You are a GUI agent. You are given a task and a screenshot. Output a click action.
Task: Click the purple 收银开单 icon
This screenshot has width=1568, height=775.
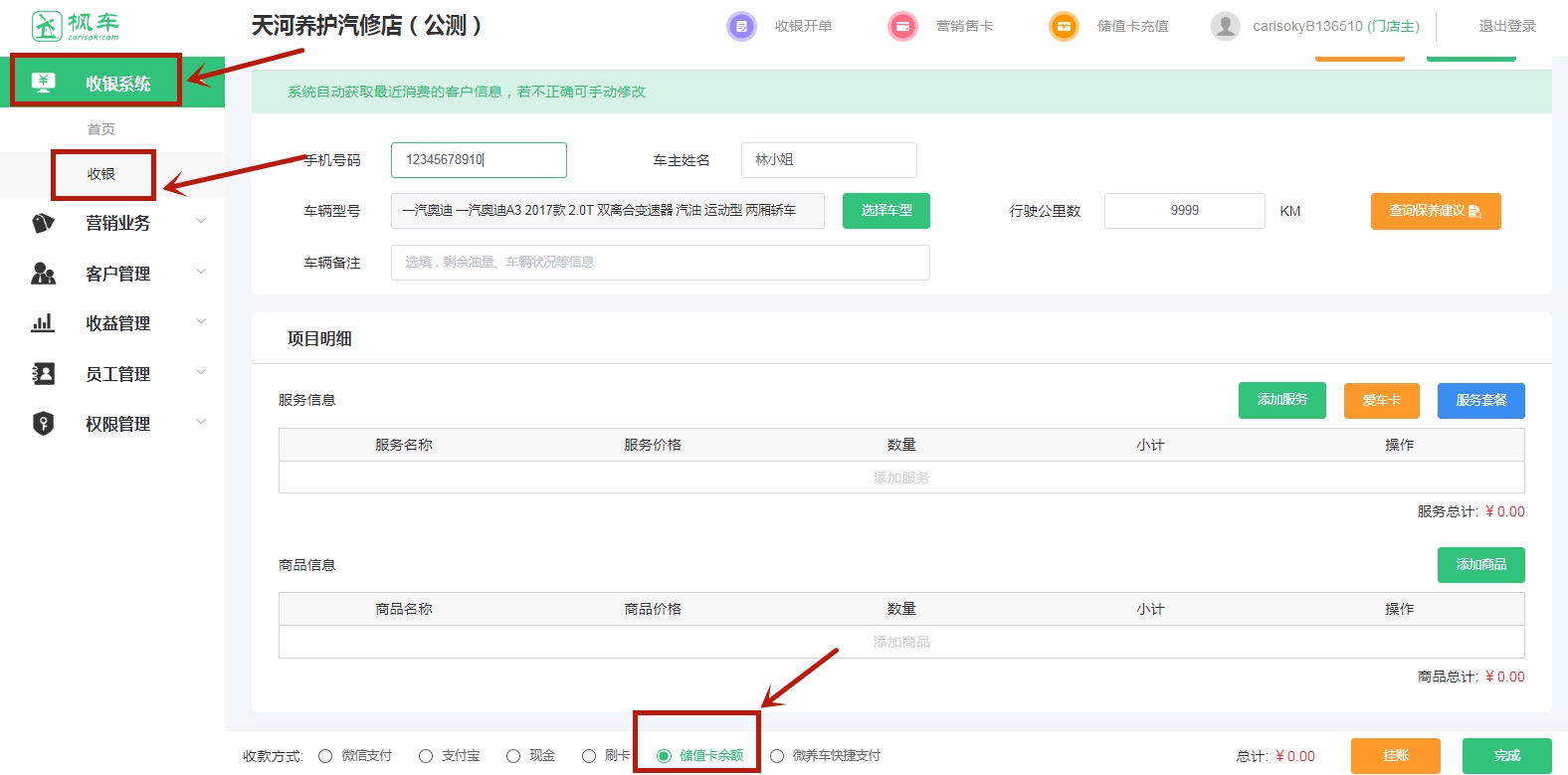pos(741,26)
